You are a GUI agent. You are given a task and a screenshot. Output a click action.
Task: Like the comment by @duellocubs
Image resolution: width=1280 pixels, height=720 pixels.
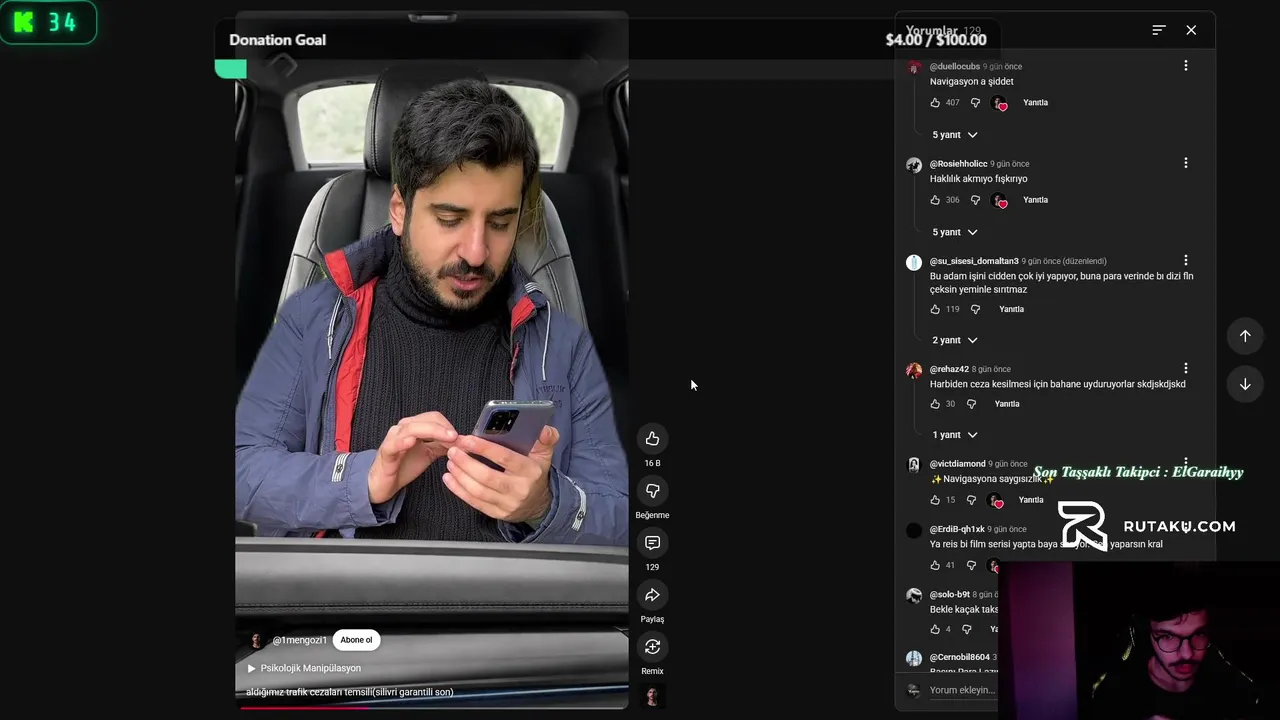(935, 102)
